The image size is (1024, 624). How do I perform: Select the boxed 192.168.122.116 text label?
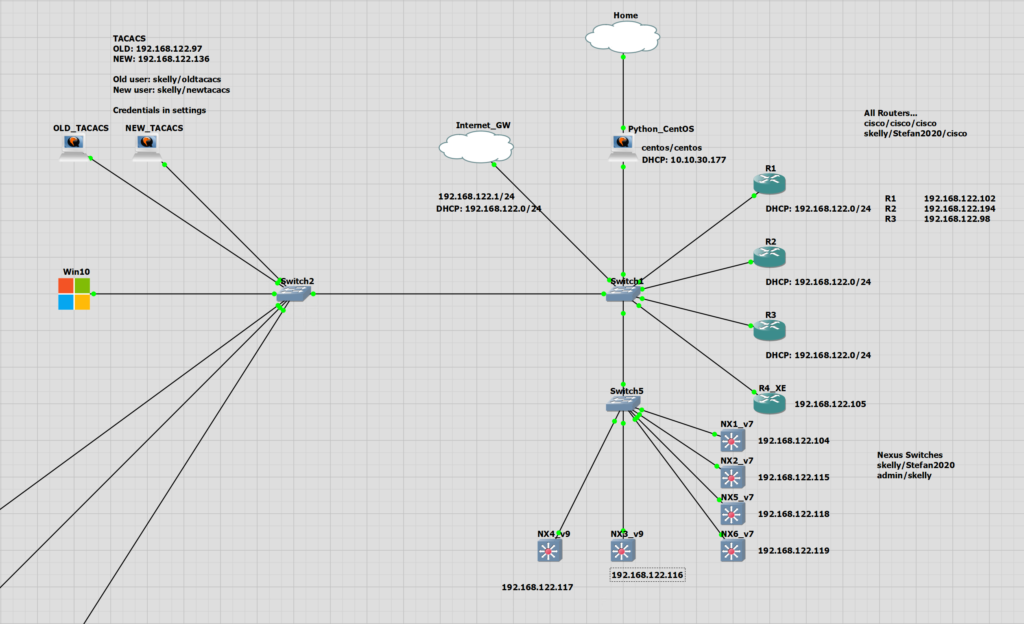(647, 575)
